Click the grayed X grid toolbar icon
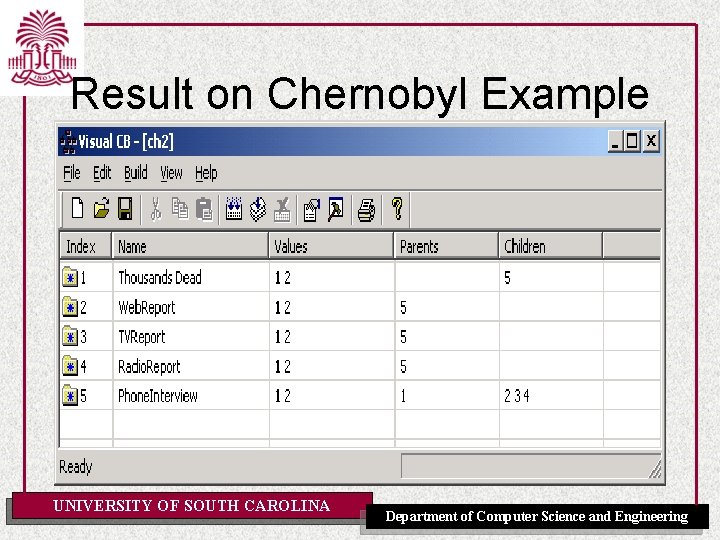 click(282, 209)
